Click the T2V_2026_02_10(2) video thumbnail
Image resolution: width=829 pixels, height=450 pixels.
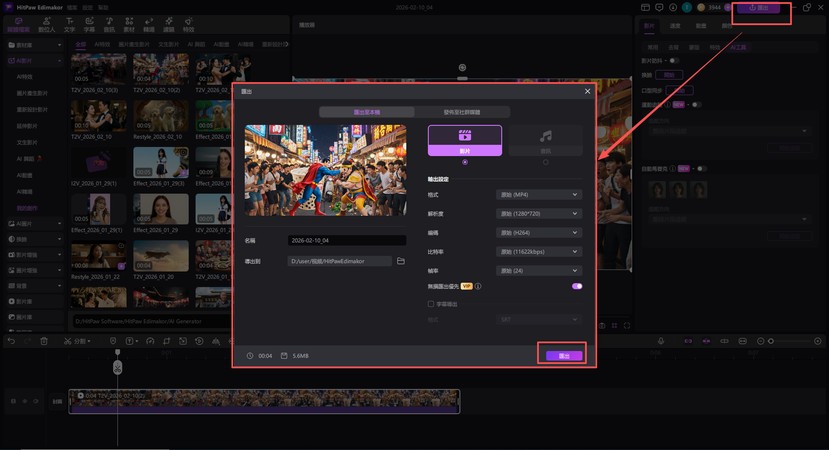pyautogui.click(x=160, y=70)
